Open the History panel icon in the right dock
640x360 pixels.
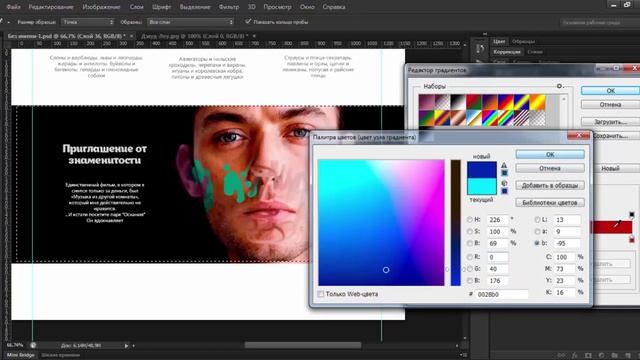480,49
